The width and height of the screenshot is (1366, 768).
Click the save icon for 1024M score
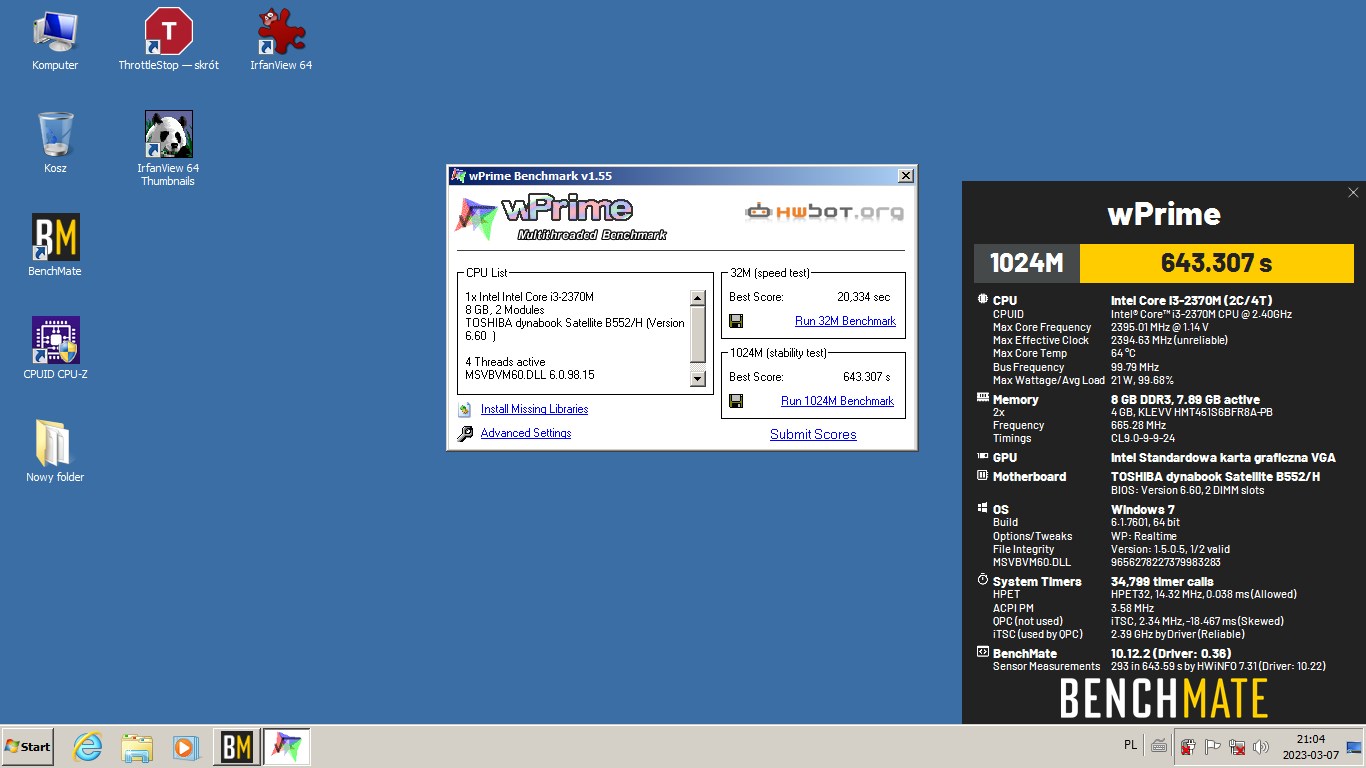[736, 401]
